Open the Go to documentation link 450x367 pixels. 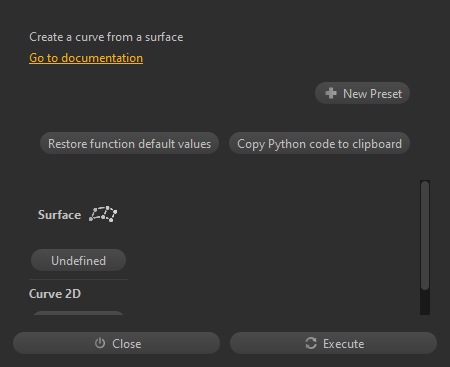coord(86,58)
